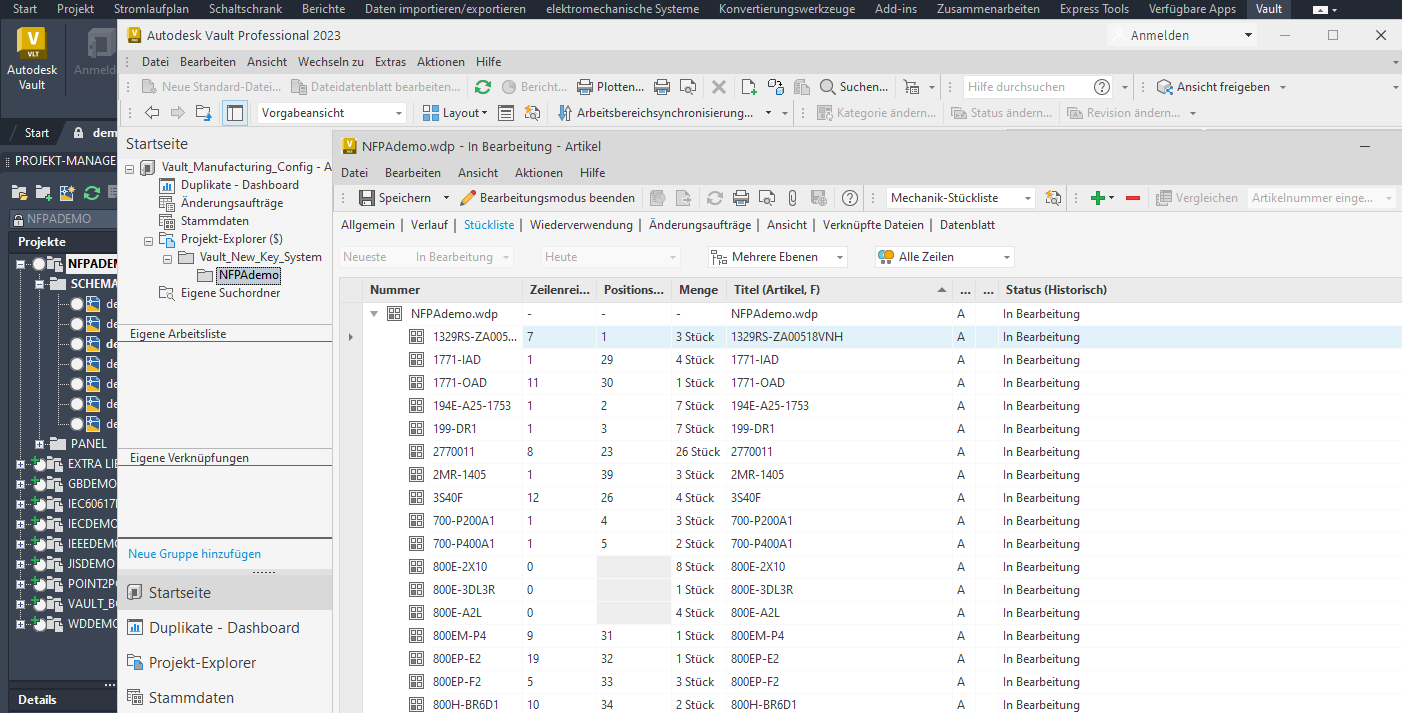Viewport: 1402px width, 713px height.
Task: Click the refresh icon in Vault main toolbar
Action: coord(483,87)
